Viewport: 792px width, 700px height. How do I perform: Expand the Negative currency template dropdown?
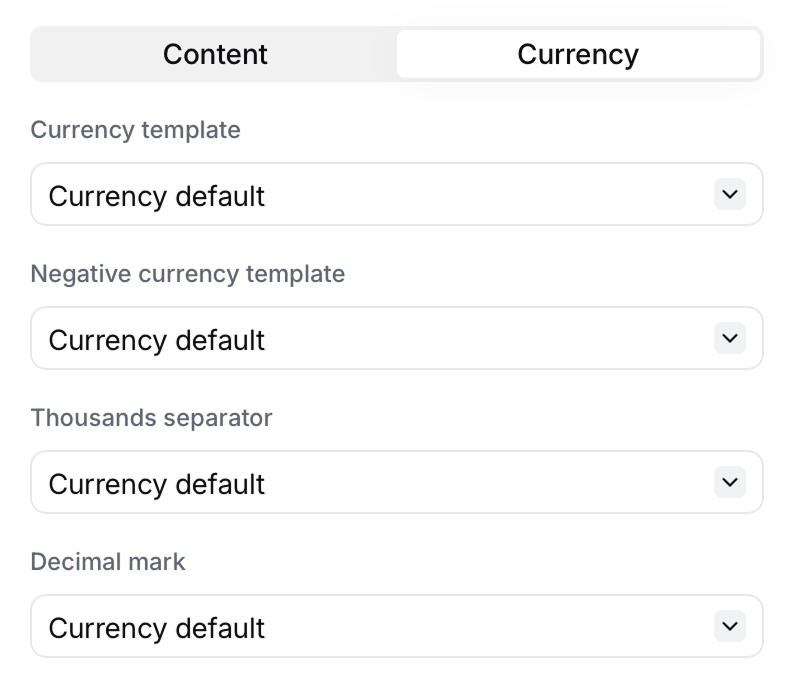pyautogui.click(x=397, y=339)
